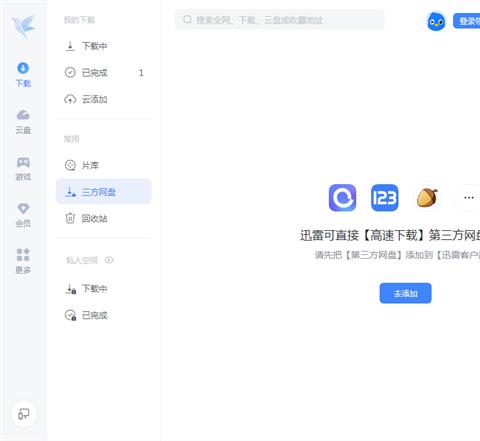Select 已完成 with count 1
Viewport: 480px width, 441px height.
point(104,73)
